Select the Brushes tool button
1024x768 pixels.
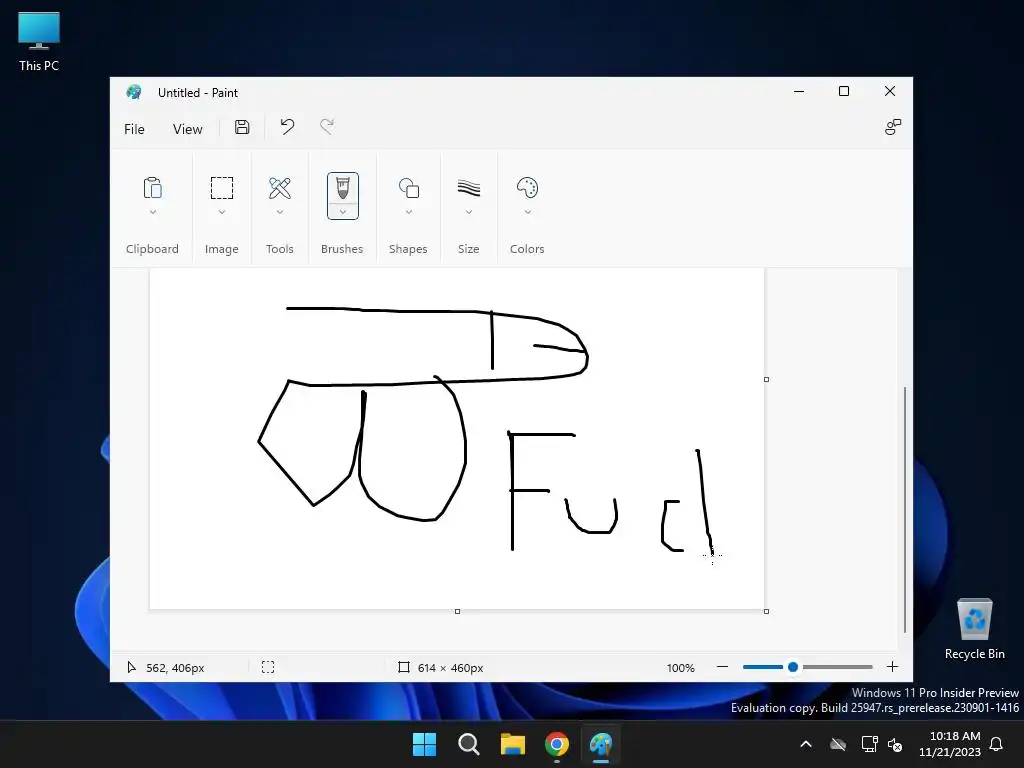point(343,188)
